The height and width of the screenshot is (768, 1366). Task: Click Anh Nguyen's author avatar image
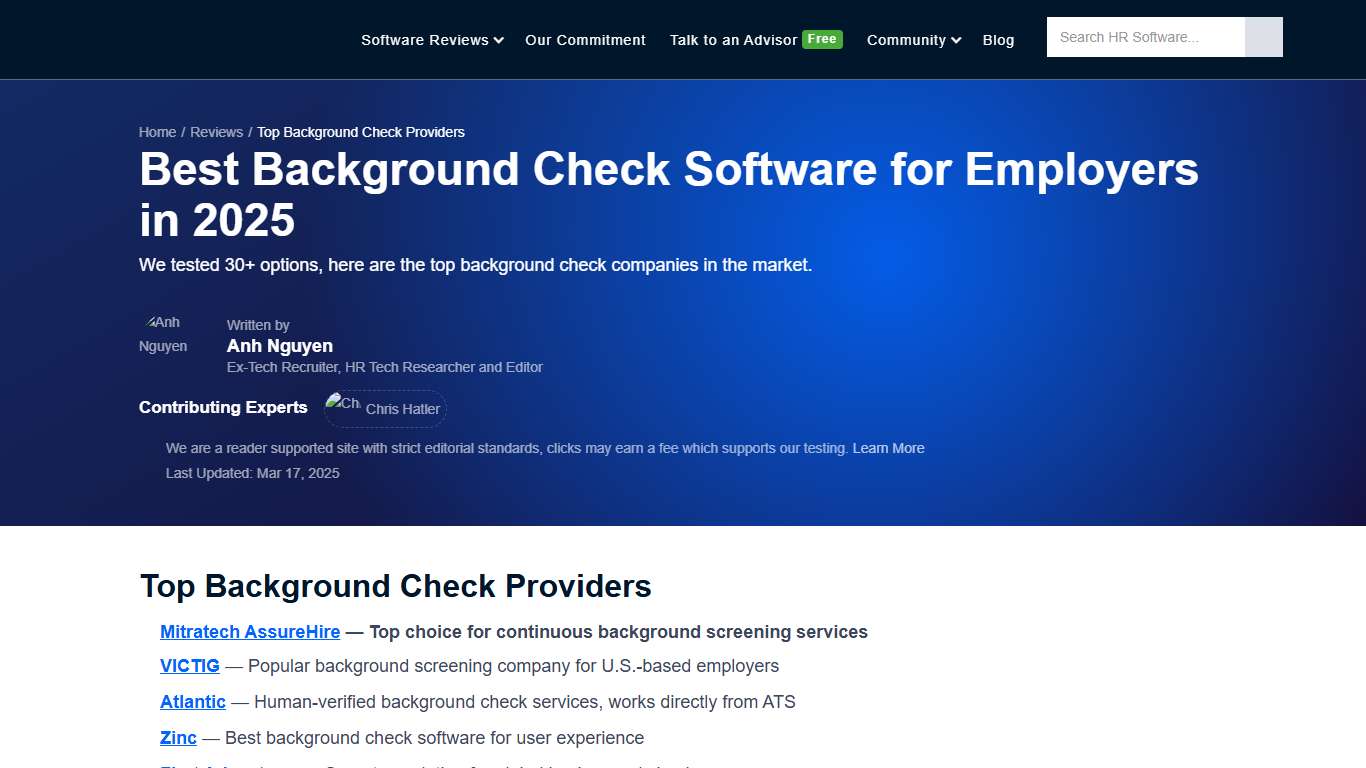point(163,334)
